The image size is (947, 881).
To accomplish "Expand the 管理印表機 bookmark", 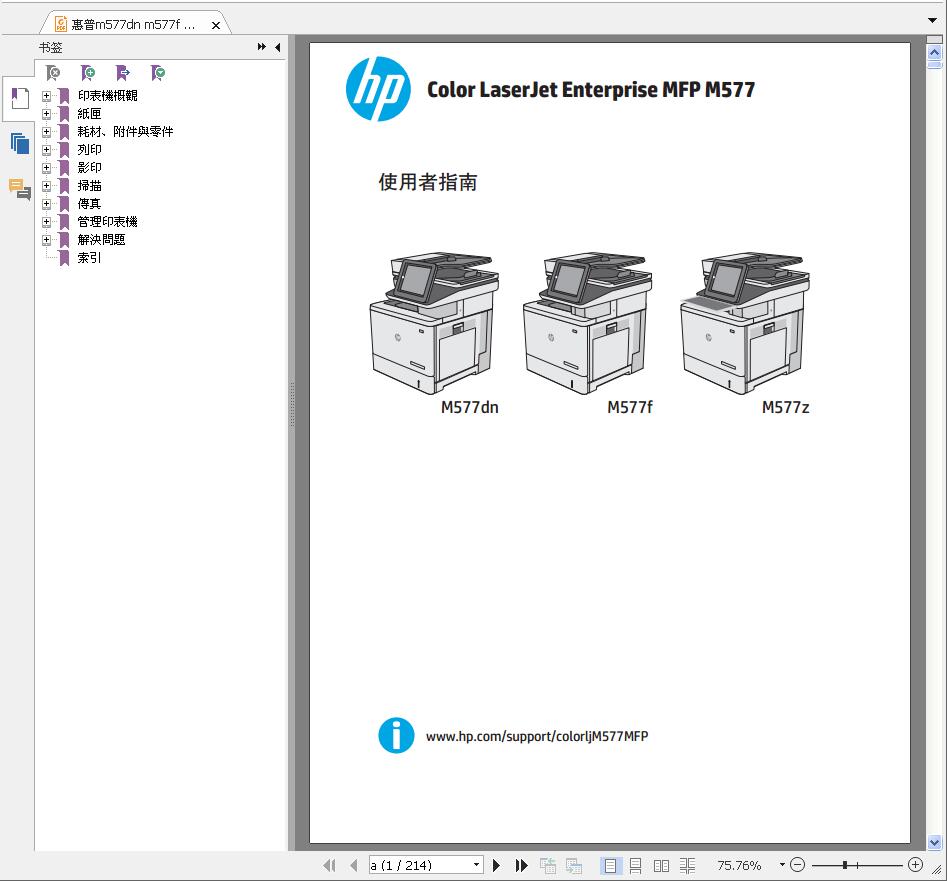I will [47, 222].
